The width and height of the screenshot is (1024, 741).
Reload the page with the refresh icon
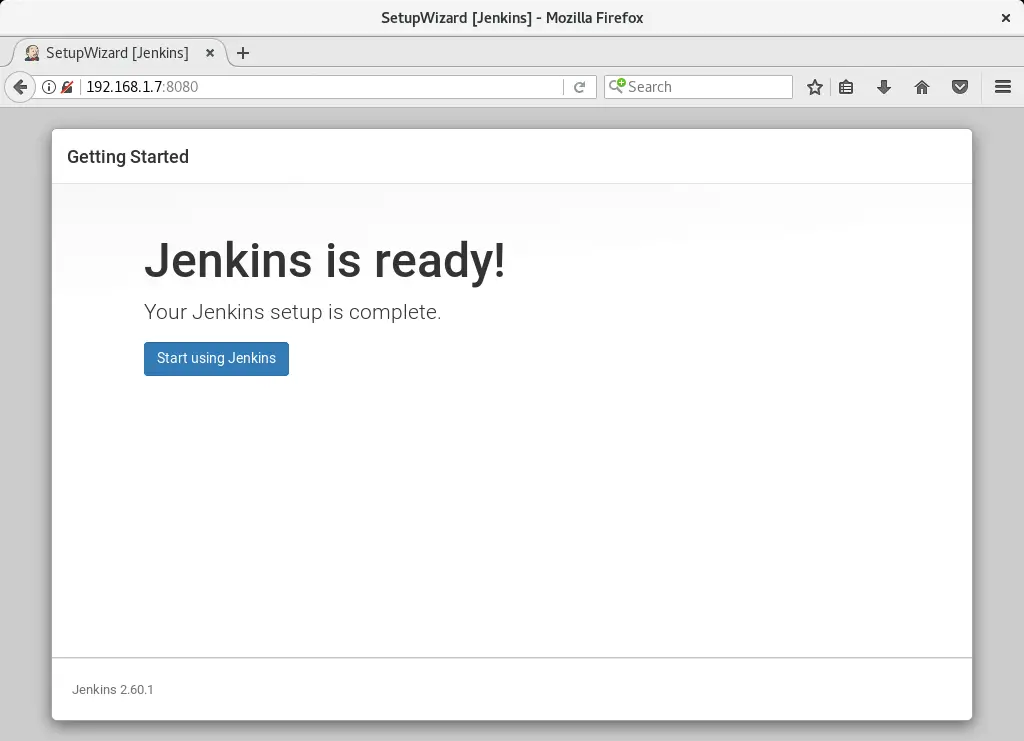(x=579, y=87)
